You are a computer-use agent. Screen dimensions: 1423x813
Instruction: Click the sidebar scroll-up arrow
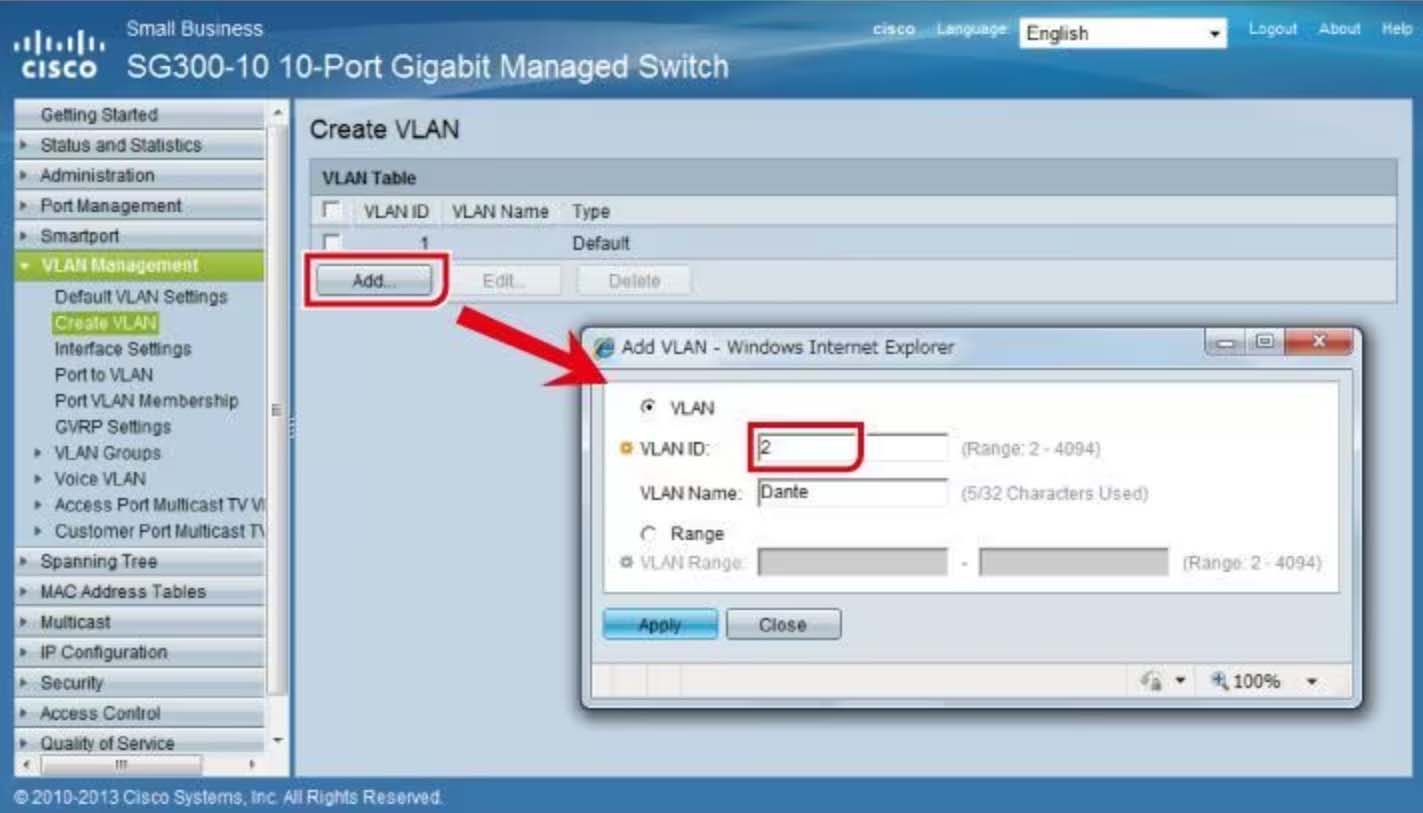(278, 113)
